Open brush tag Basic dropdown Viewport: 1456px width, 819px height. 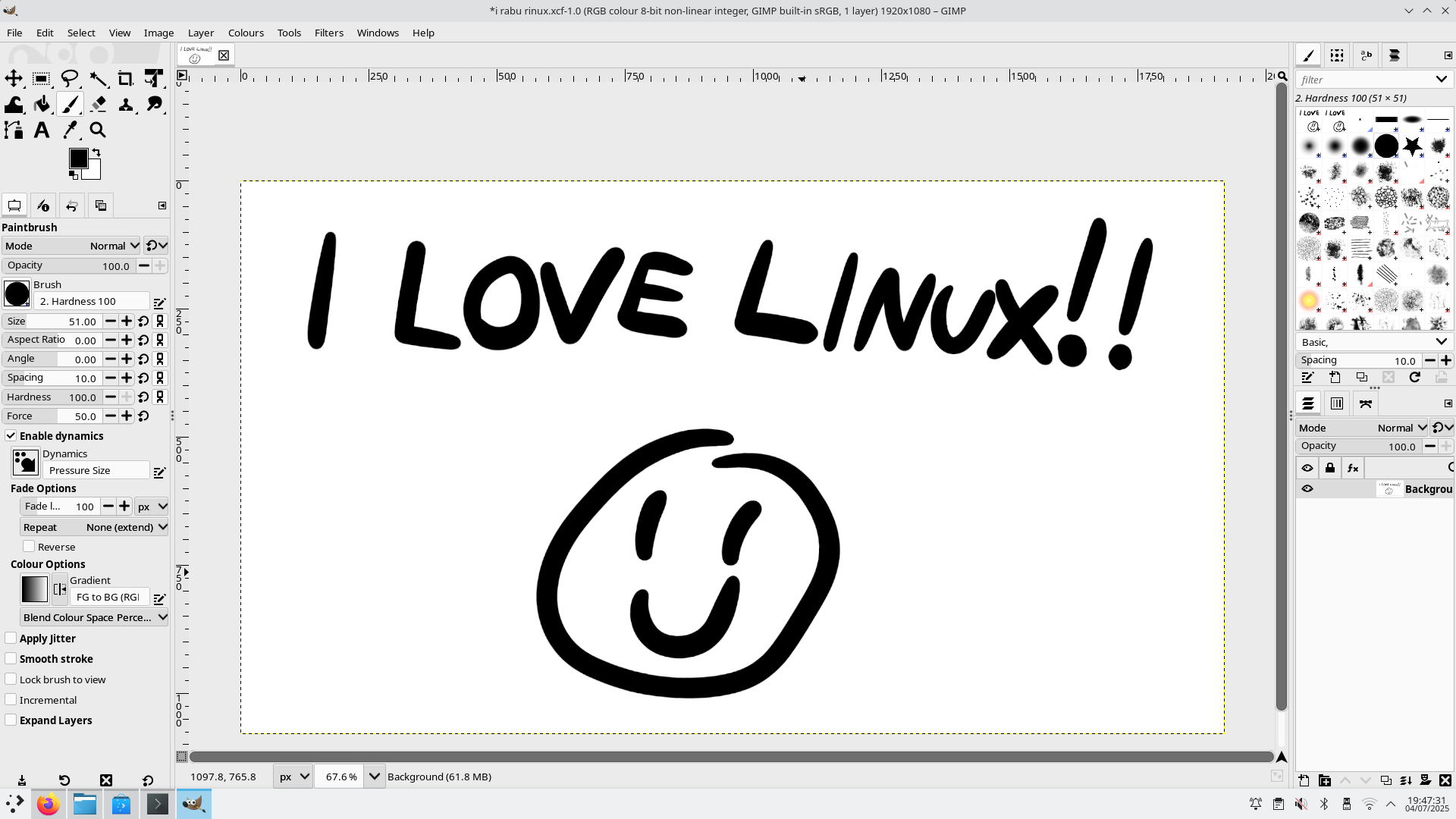pos(1373,342)
